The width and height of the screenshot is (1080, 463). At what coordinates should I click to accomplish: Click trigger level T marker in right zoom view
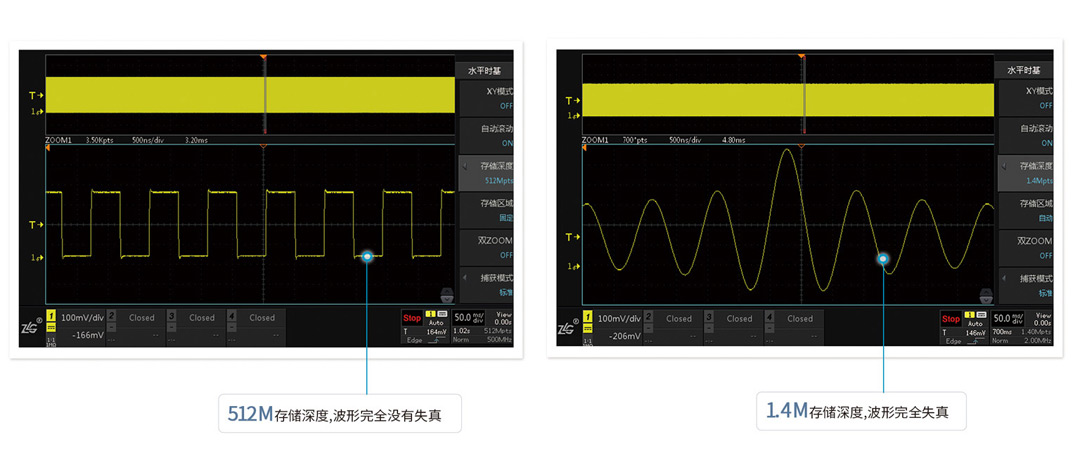point(573,237)
